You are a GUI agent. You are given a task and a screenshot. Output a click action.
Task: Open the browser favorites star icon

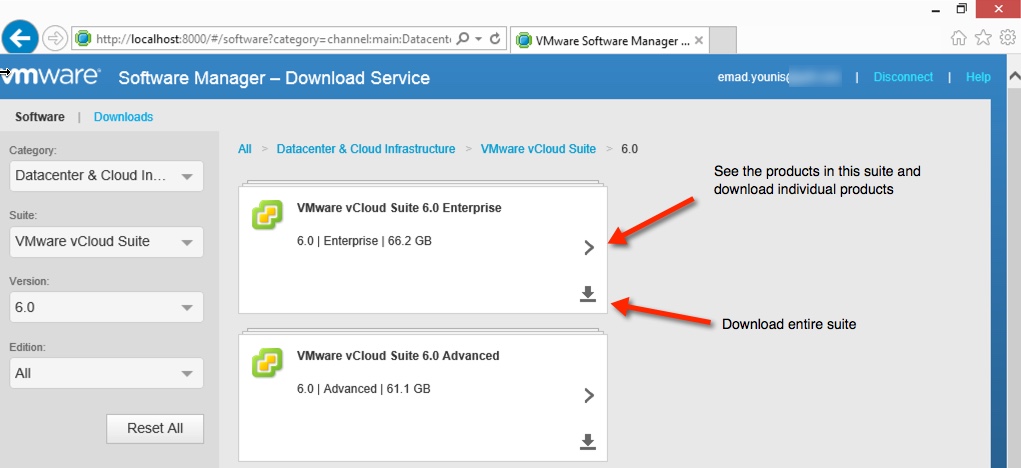984,38
